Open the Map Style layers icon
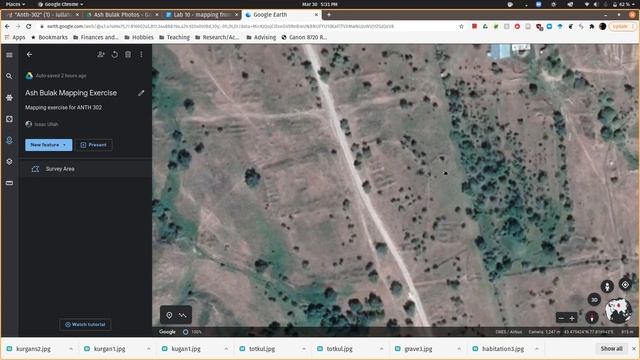 tap(9, 162)
